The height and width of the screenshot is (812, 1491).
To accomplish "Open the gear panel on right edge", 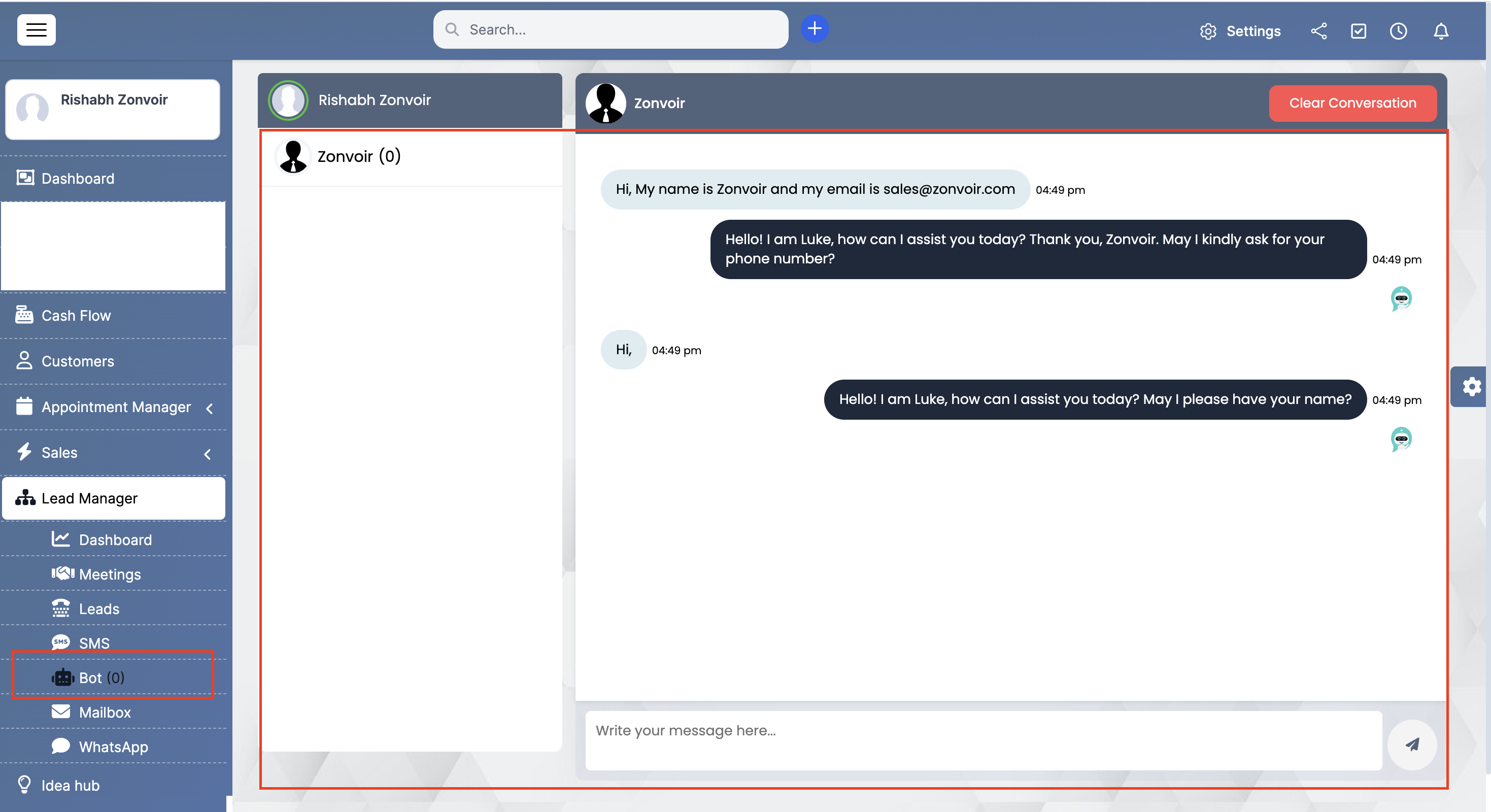I will click(x=1471, y=386).
